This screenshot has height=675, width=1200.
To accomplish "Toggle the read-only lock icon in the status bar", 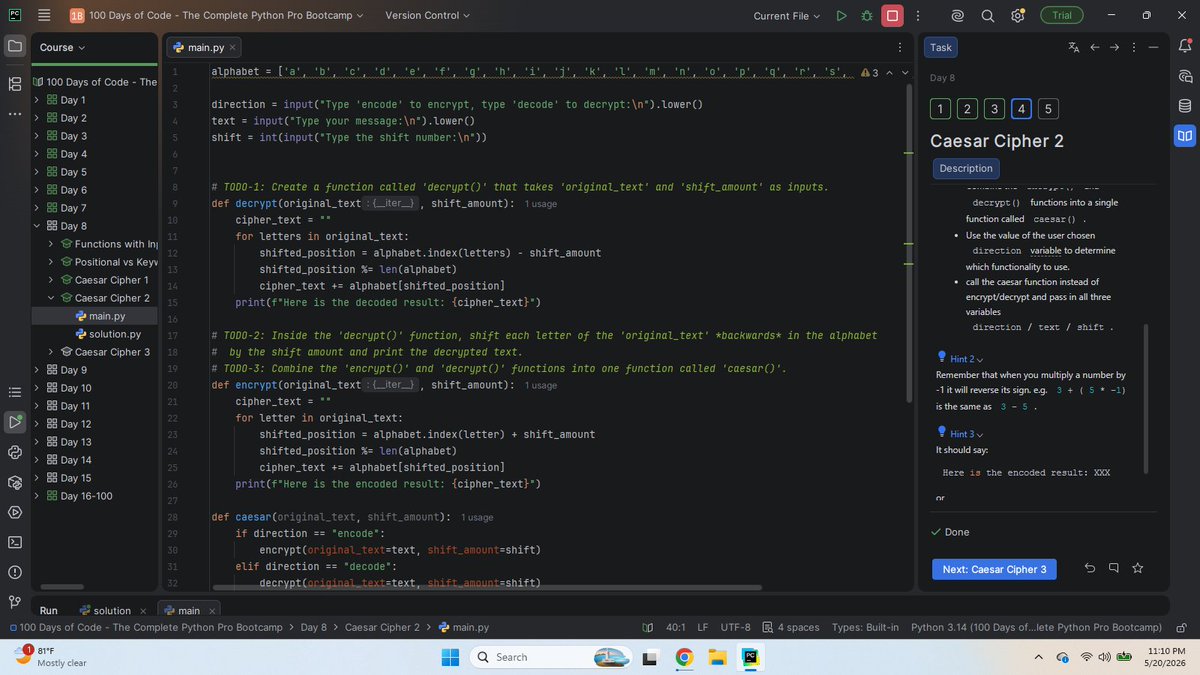I will coord(1181,628).
